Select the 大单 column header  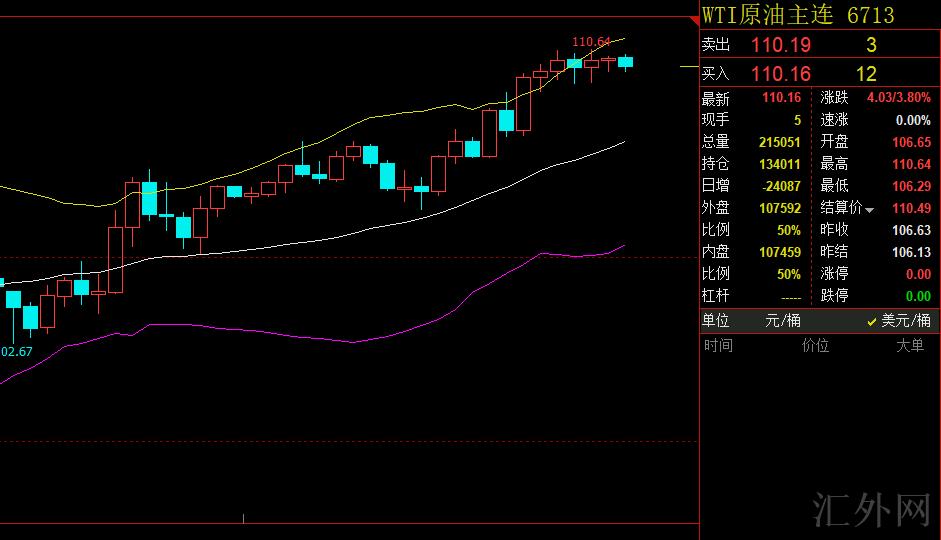coord(909,346)
